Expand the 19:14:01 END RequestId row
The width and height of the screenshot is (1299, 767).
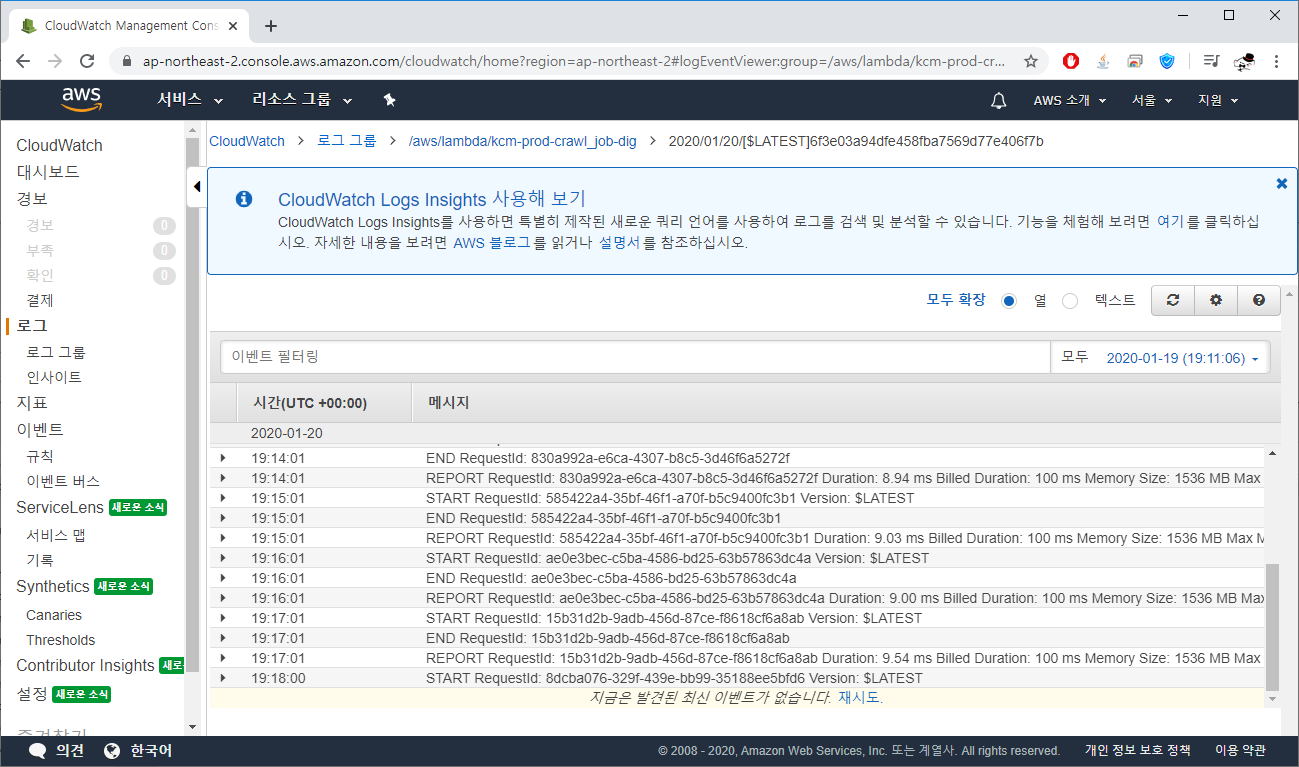click(223, 458)
